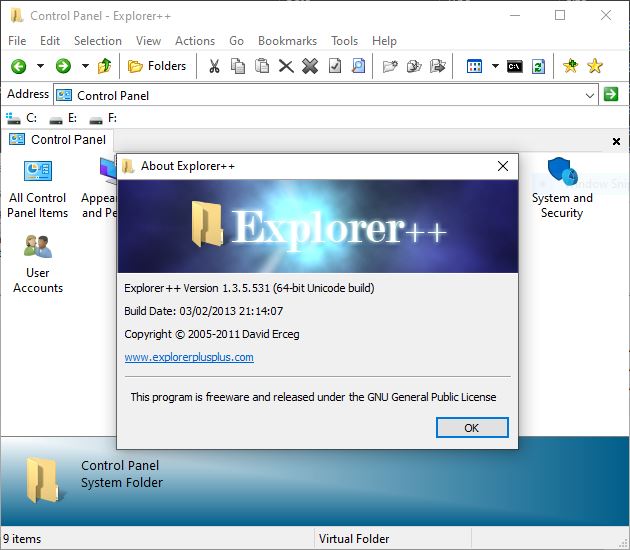
Task: Open the Go menu
Action: pos(236,41)
